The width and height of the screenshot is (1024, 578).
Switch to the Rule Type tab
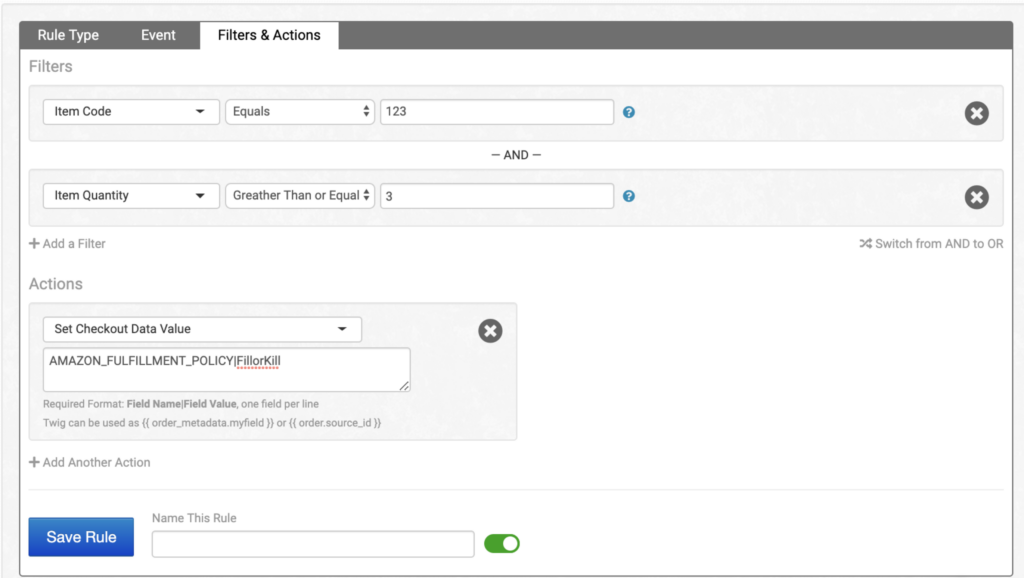[68, 35]
